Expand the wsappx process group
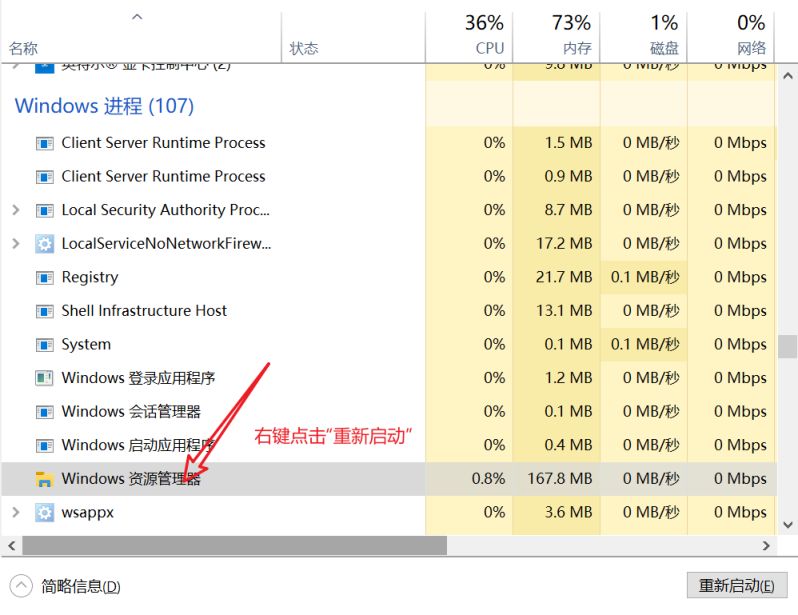This screenshot has width=798, height=615. coord(16,512)
